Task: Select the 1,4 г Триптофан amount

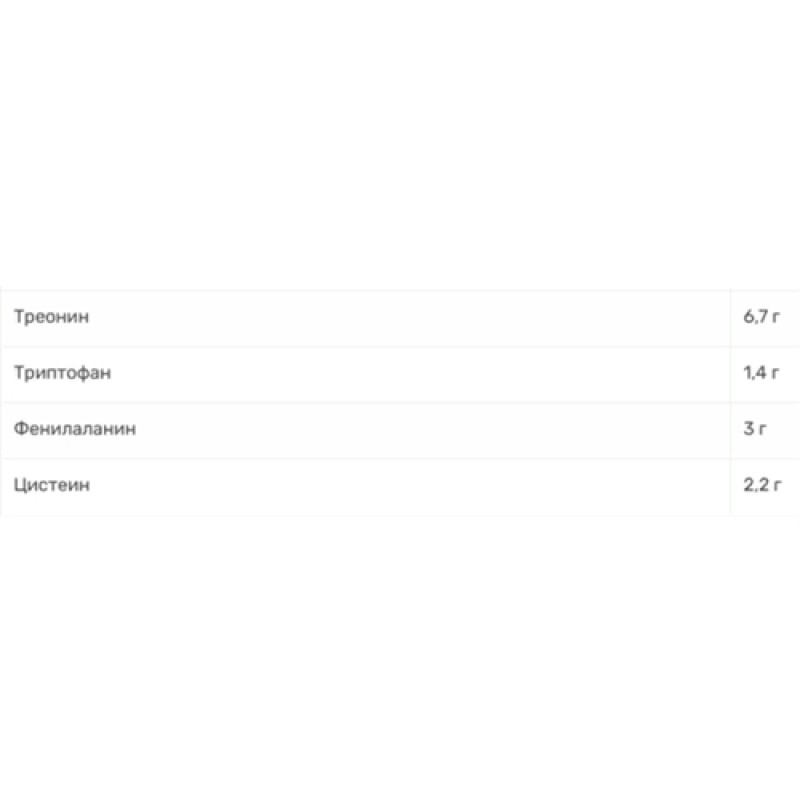Action: coord(759,374)
